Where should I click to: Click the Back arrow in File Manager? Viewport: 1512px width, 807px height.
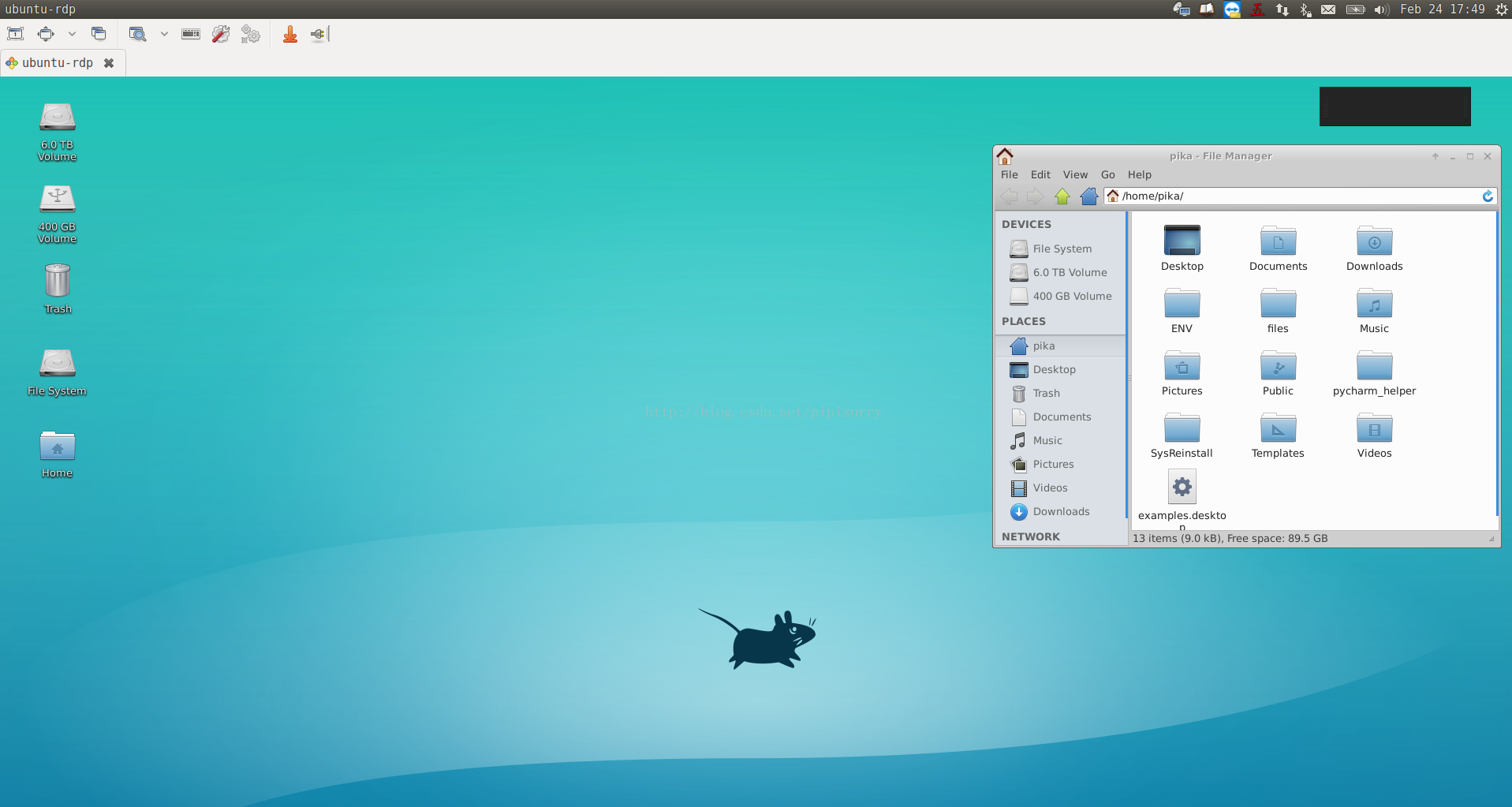[1009, 196]
